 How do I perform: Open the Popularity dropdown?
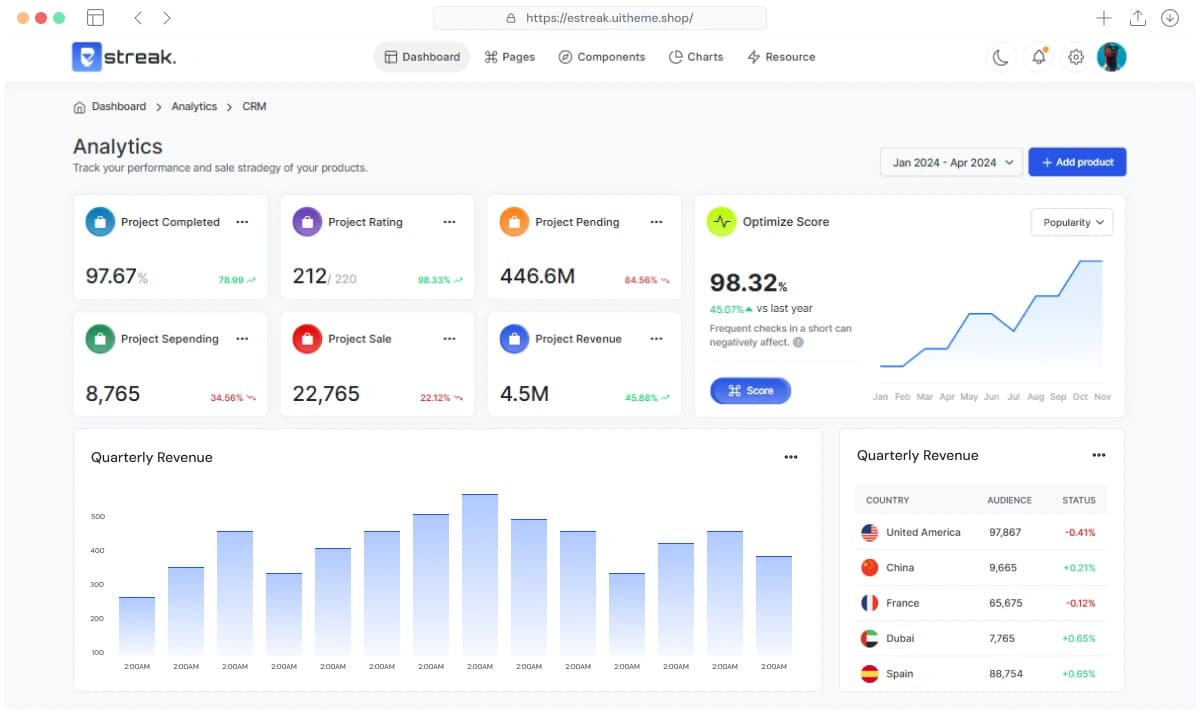point(1072,222)
